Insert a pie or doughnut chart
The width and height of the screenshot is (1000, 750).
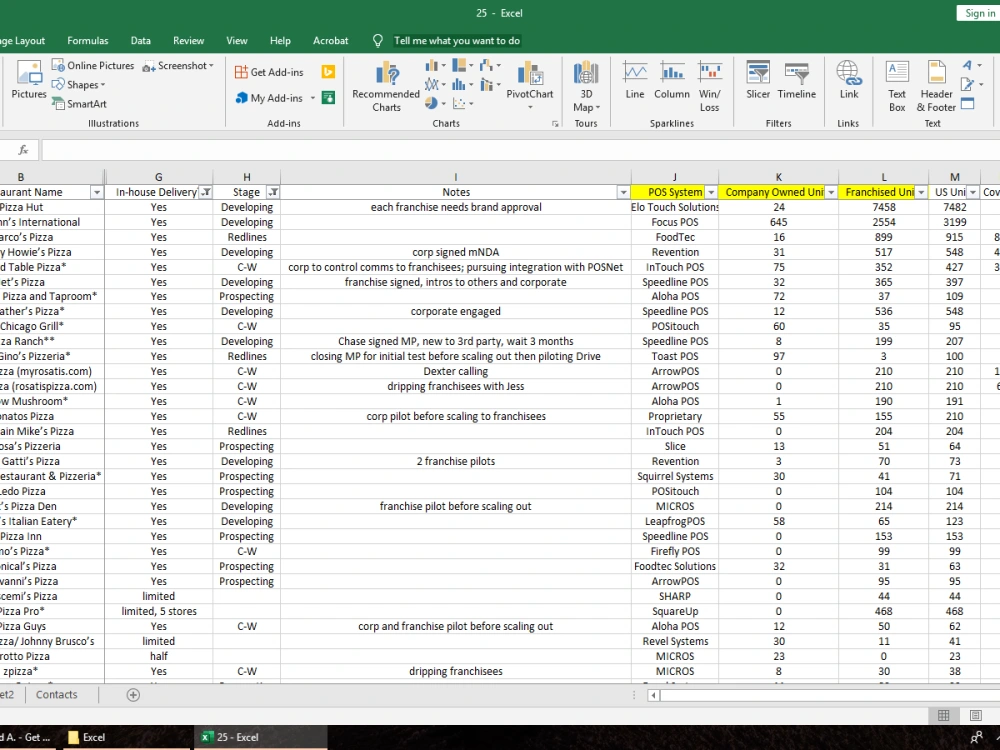tap(435, 103)
